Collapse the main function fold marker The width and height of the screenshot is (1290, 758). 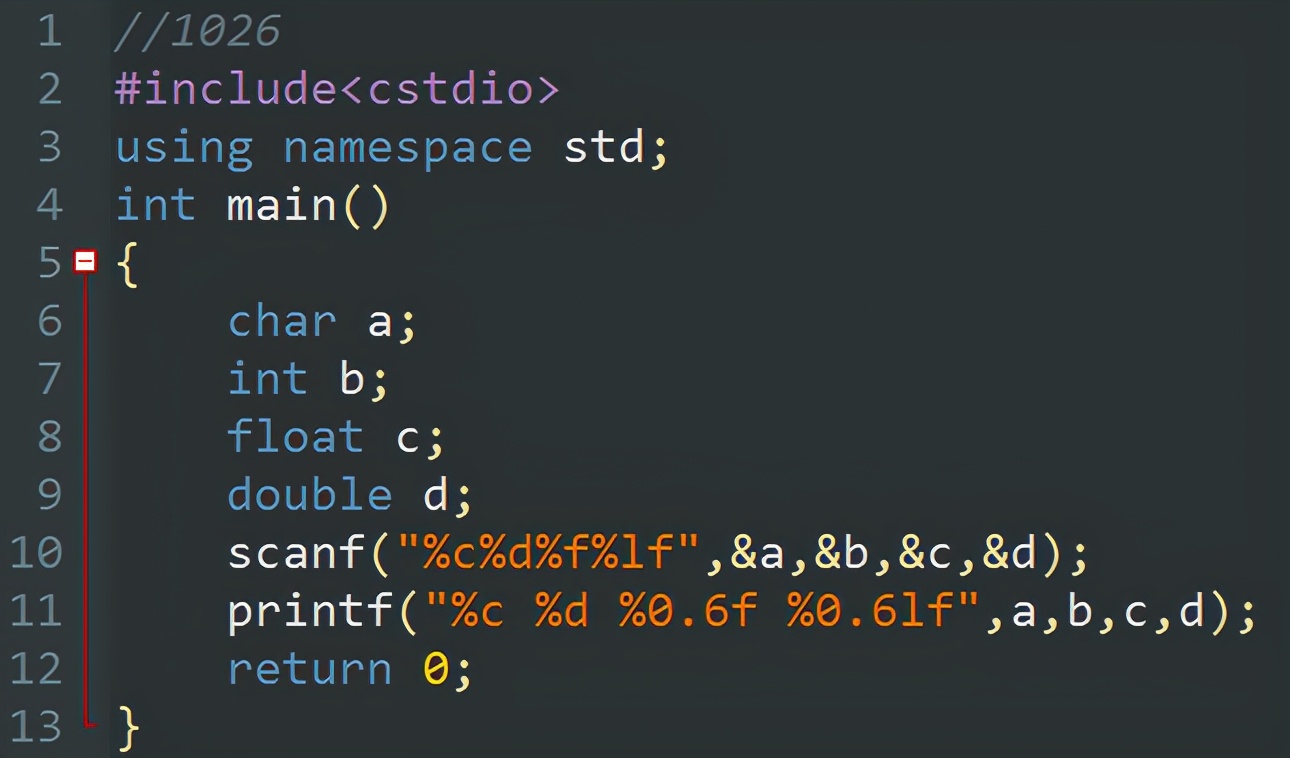[86, 262]
